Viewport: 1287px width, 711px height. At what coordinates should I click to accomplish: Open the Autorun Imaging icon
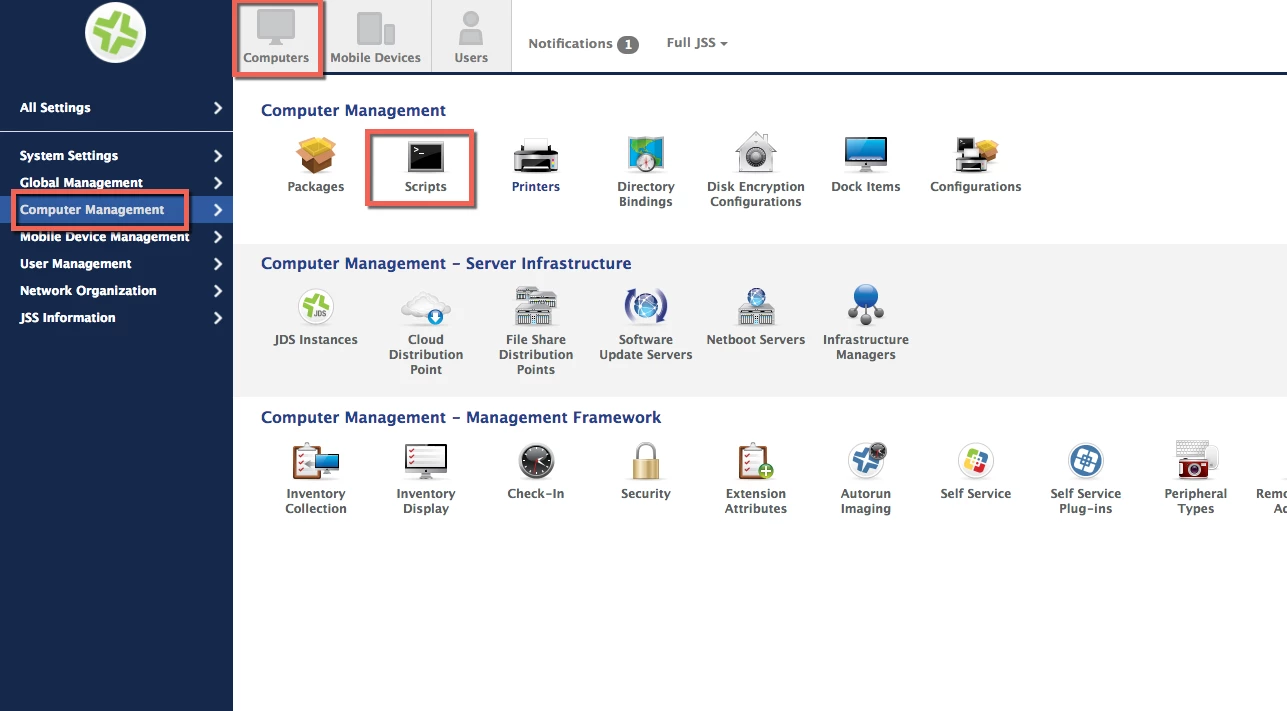click(867, 461)
